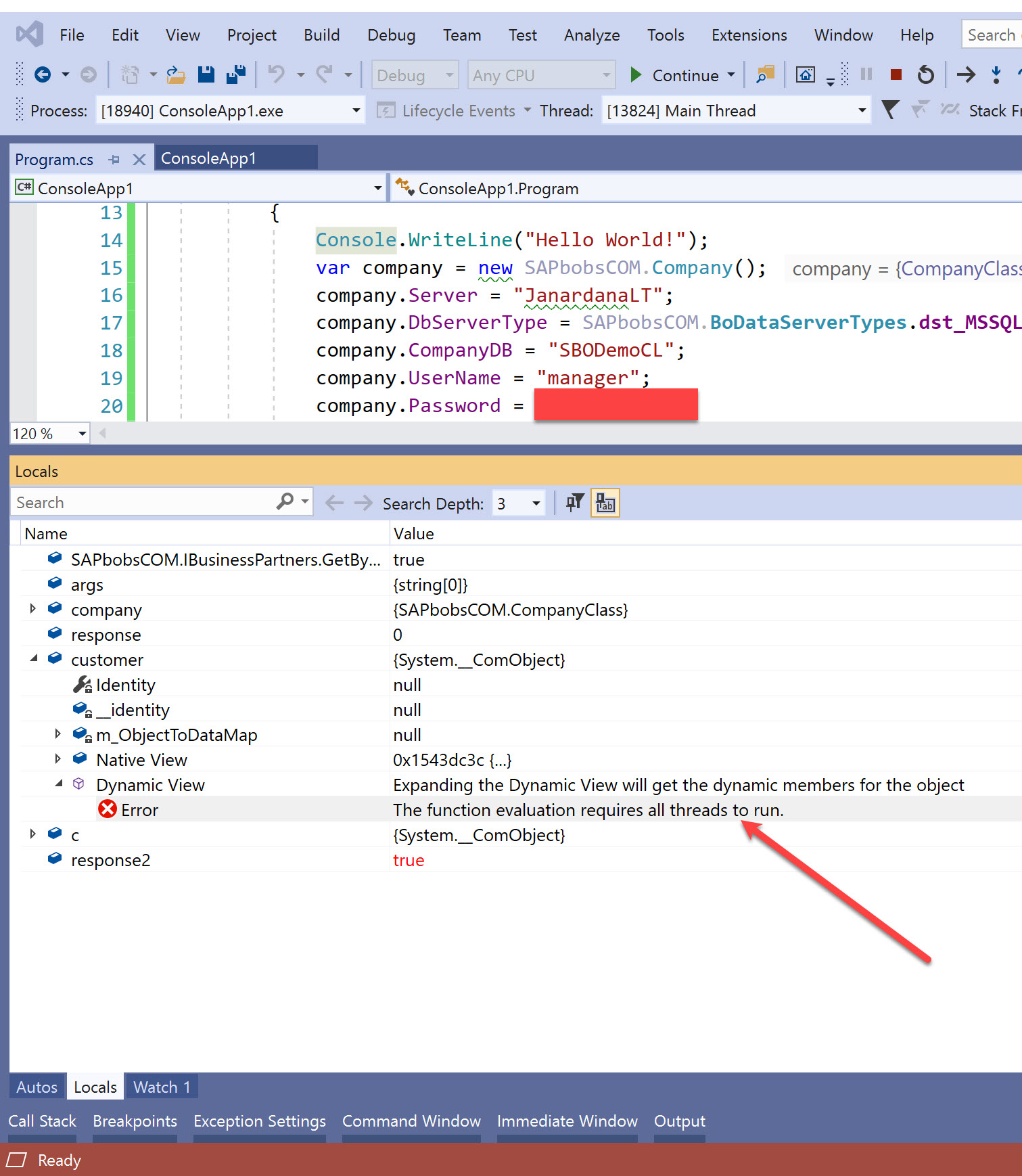1022x1176 pixels.
Task: Click the Undo arrow icon
Action: point(276,74)
